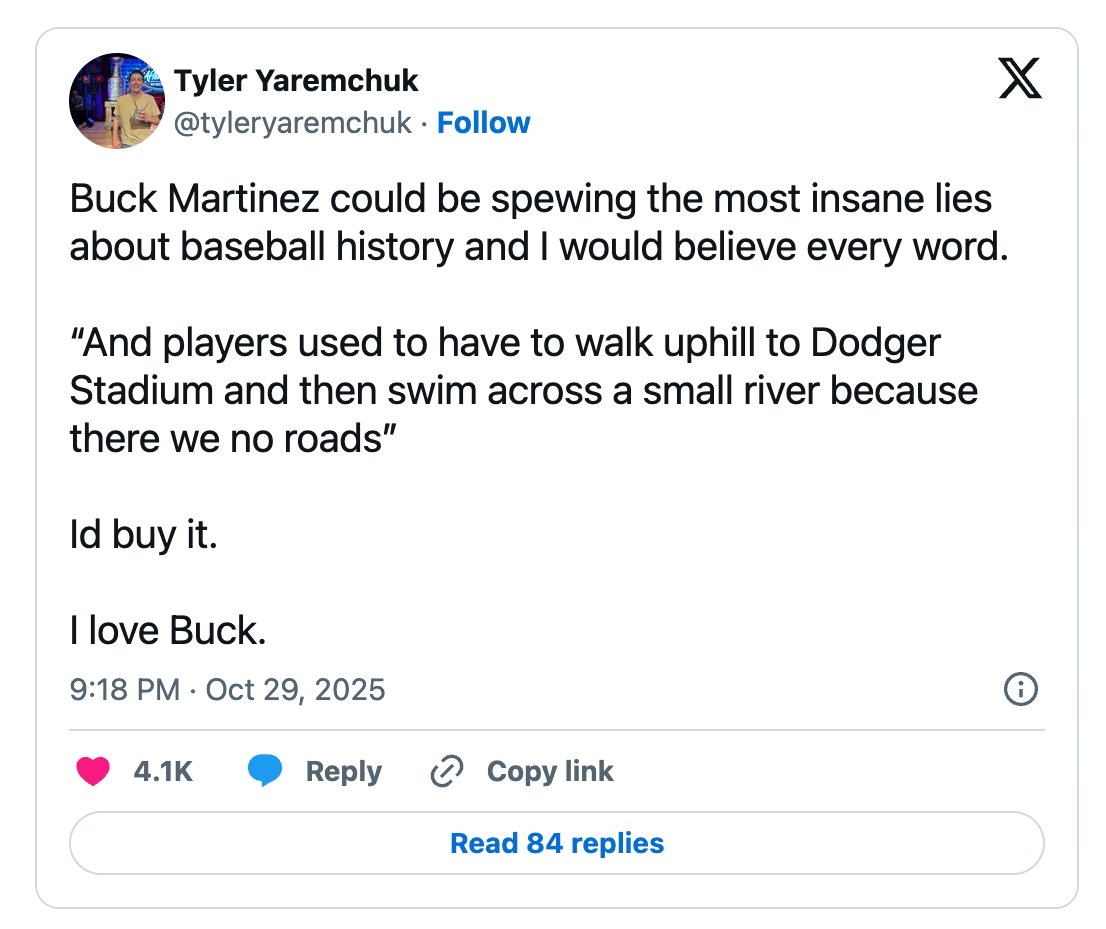Click the X logo icon

[x=1020, y=80]
